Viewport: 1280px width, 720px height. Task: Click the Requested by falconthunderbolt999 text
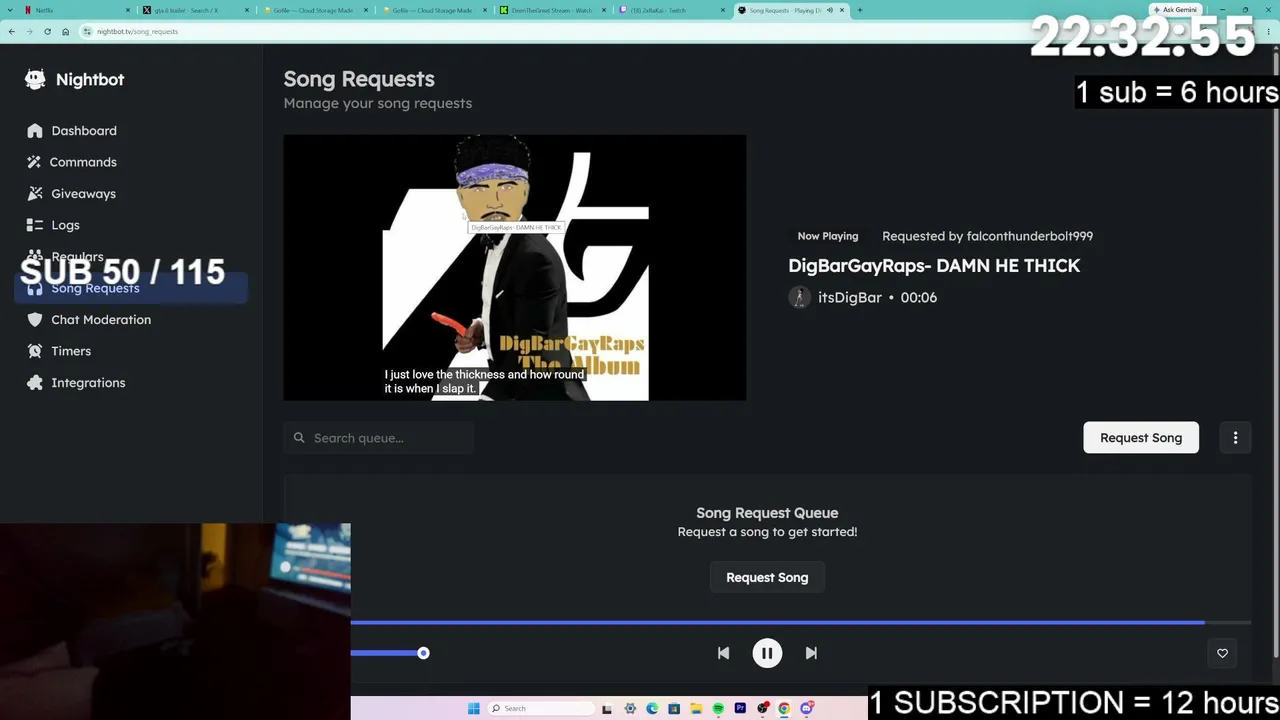pyautogui.click(x=987, y=236)
